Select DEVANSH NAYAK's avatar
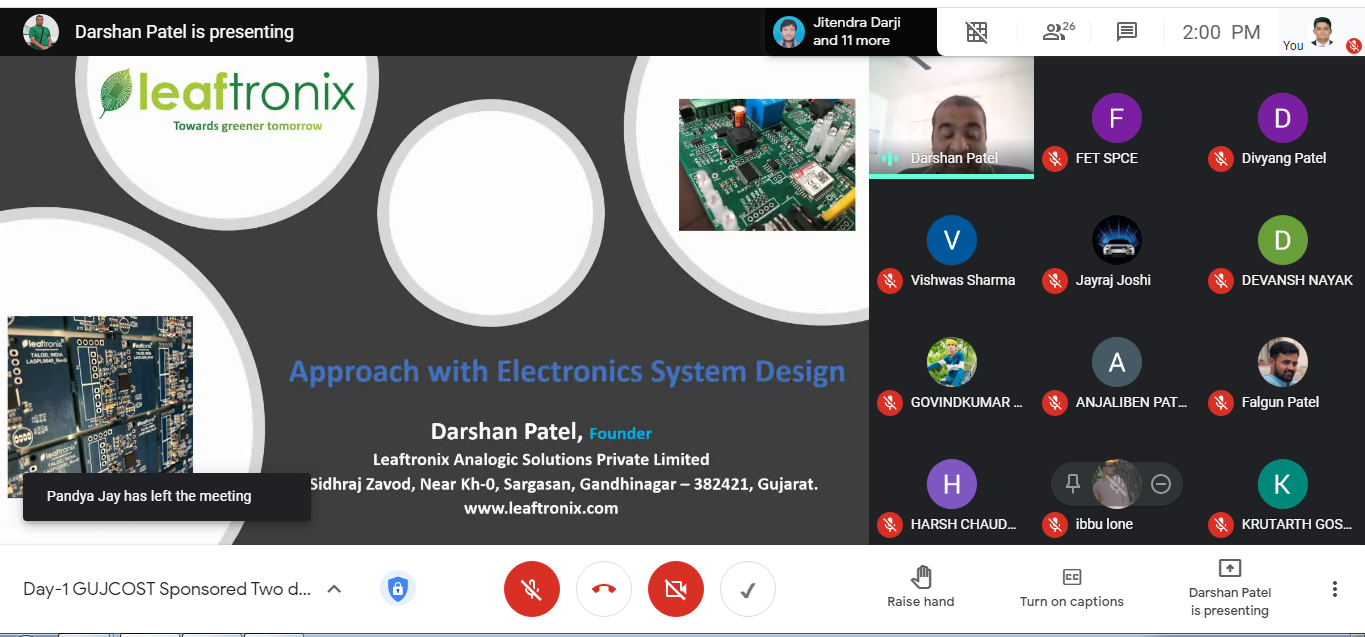 [x=1282, y=240]
